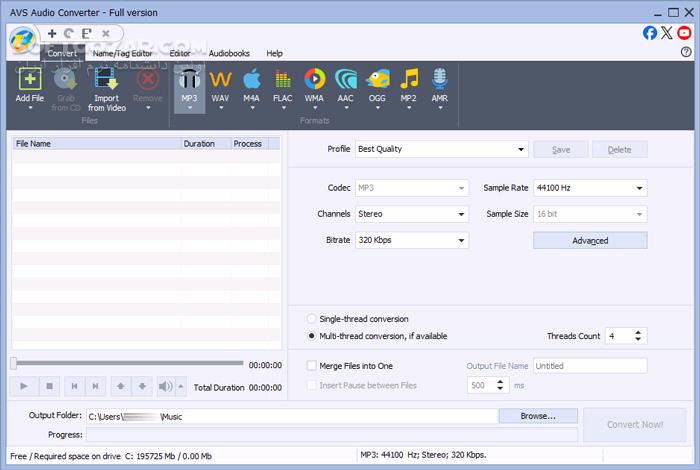Click the Output Folder path field
Image resolution: width=700 pixels, height=470 pixels.
point(292,416)
